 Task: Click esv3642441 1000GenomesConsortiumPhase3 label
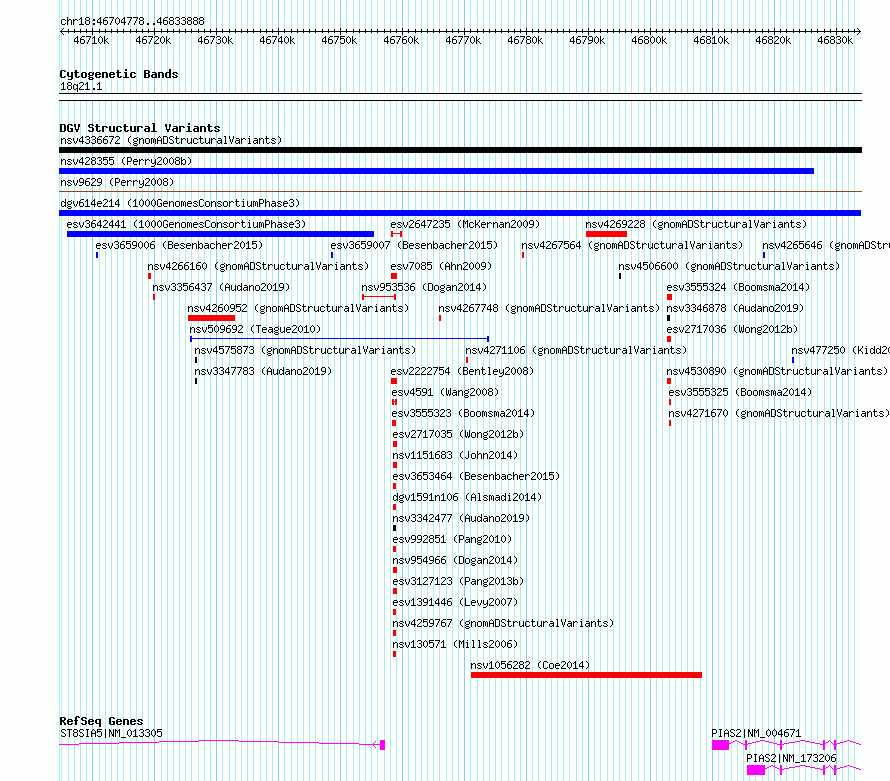(x=186, y=224)
